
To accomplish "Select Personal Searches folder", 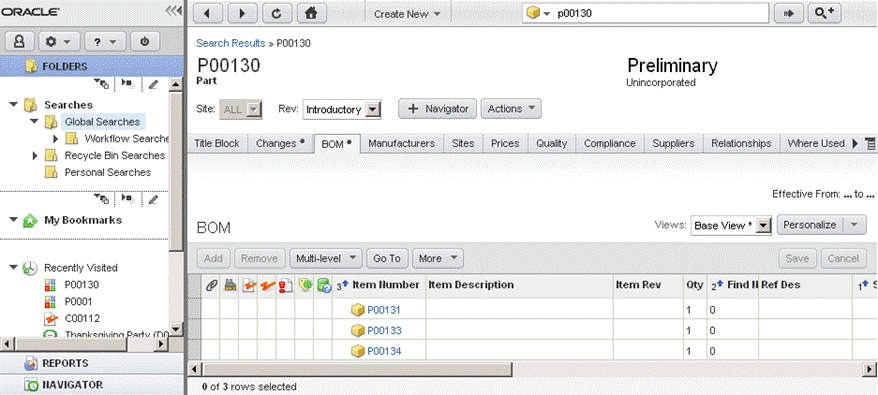I will point(108,172).
